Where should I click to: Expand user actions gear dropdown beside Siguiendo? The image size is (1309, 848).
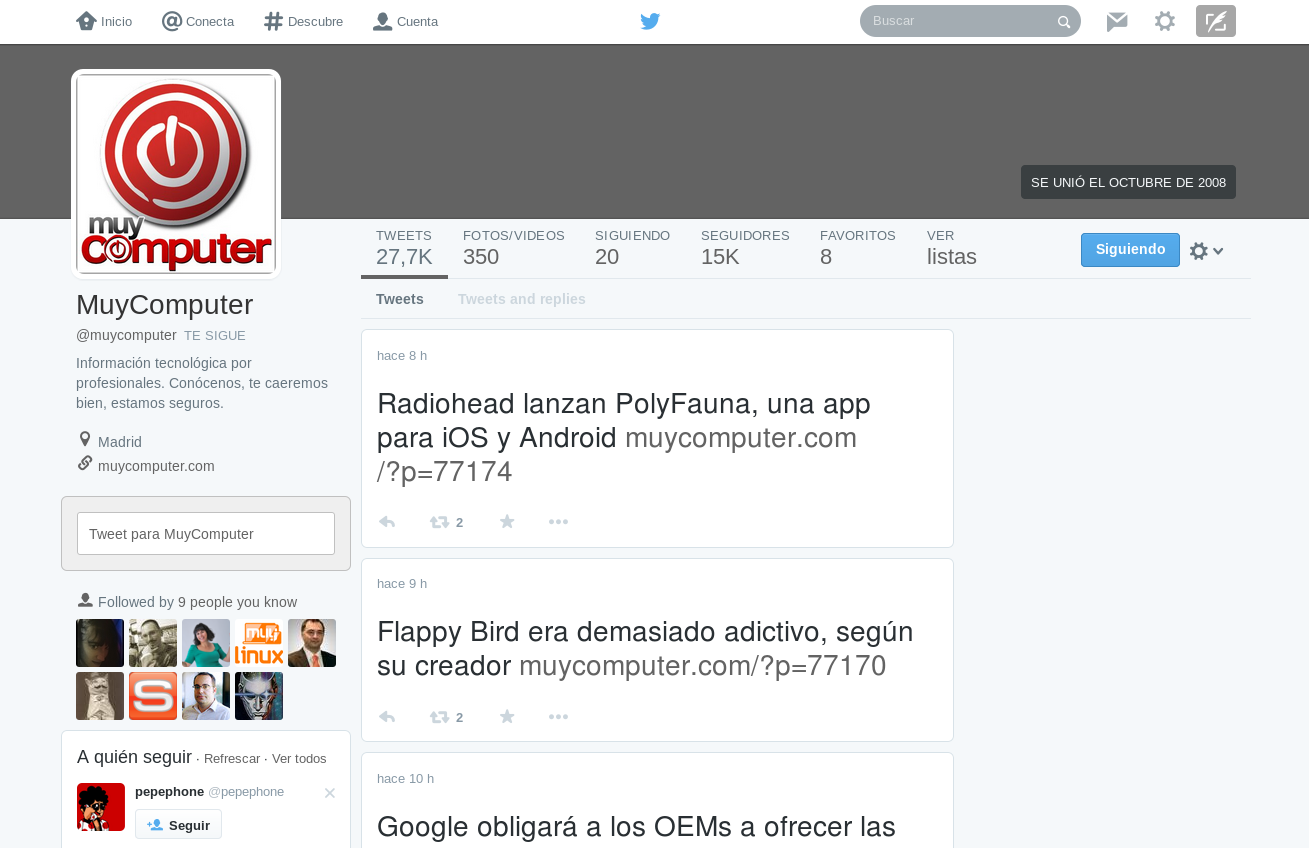point(1206,251)
